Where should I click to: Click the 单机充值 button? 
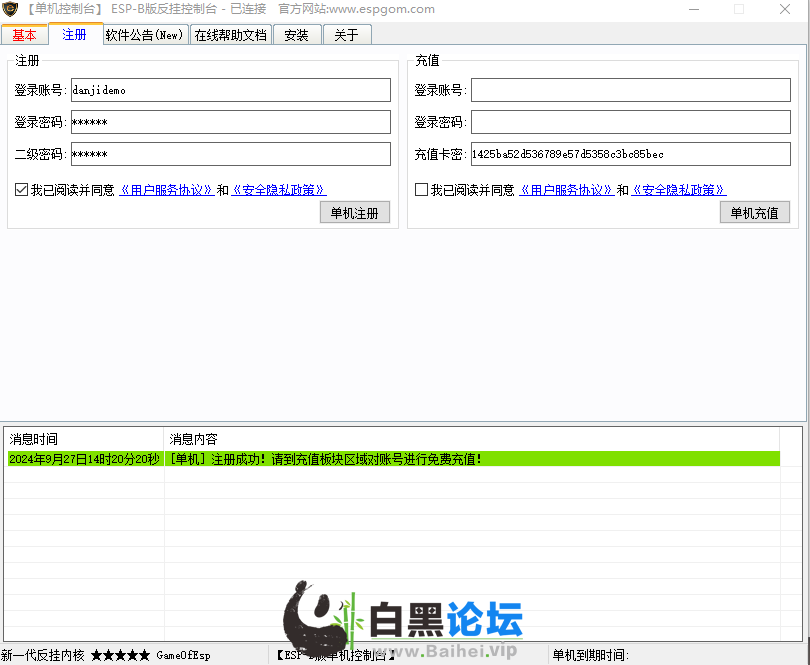coord(755,213)
